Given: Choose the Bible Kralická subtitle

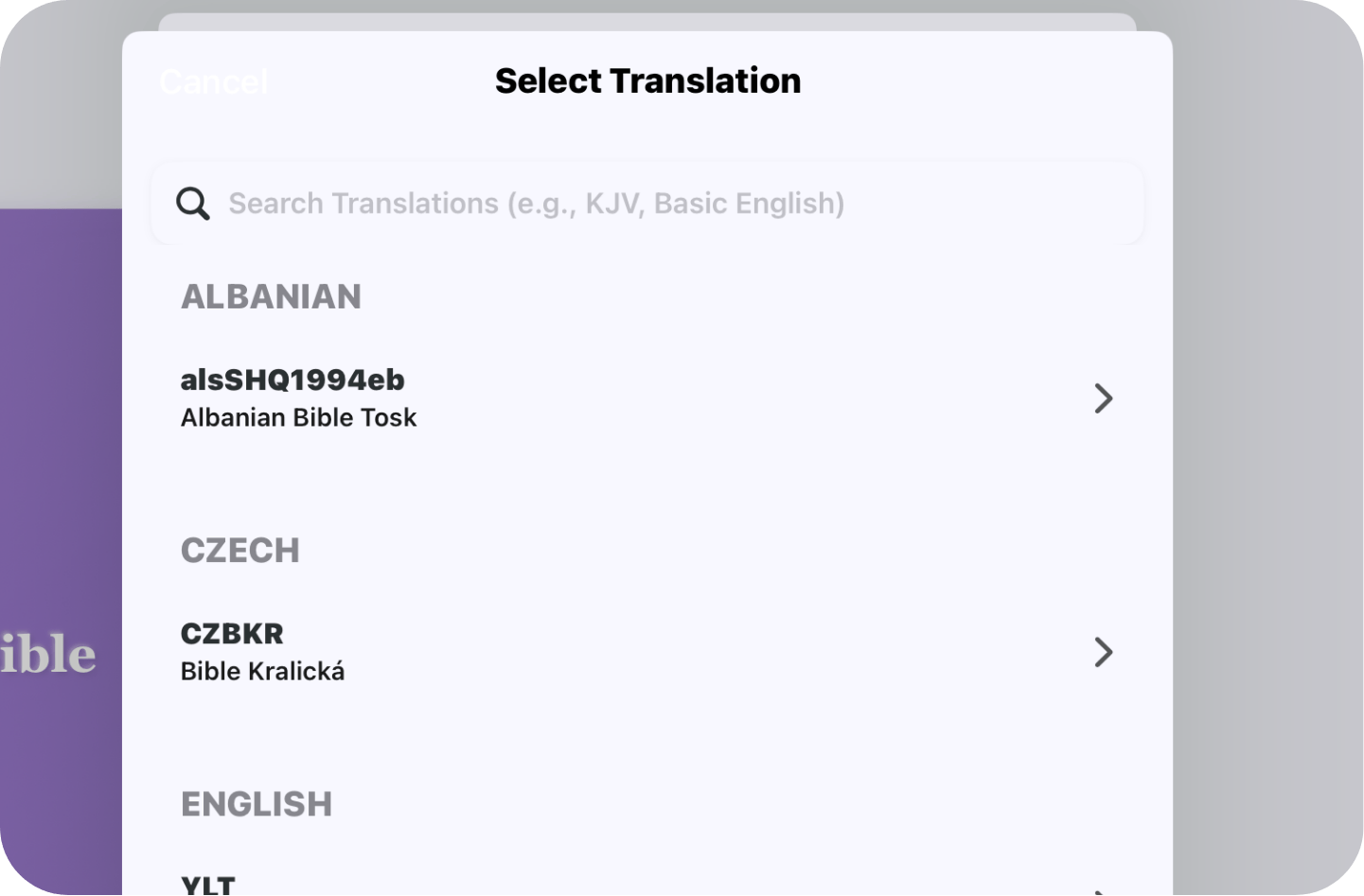Looking at the screenshot, I should pos(262,671).
